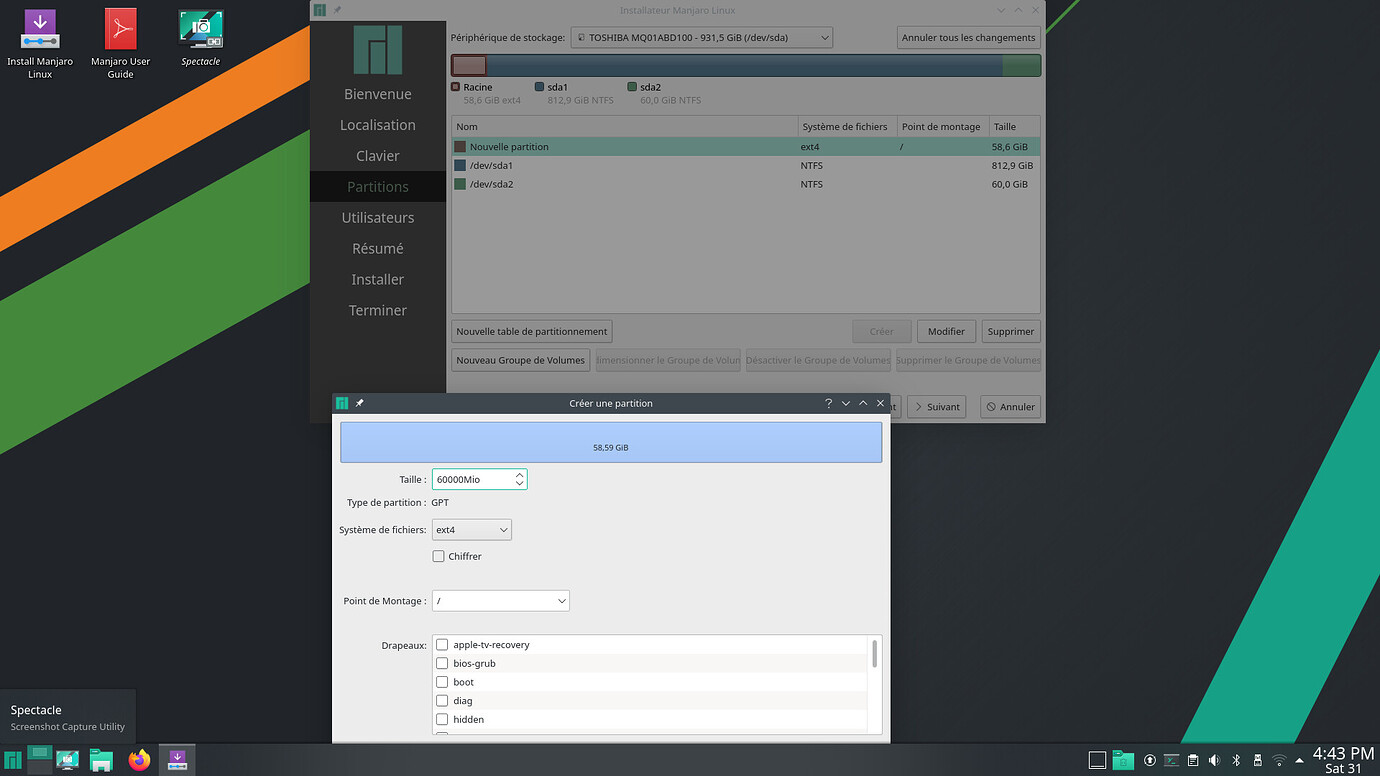1380x776 pixels.
Task: Open the software updates tray icon
Action: (1150, 761)
